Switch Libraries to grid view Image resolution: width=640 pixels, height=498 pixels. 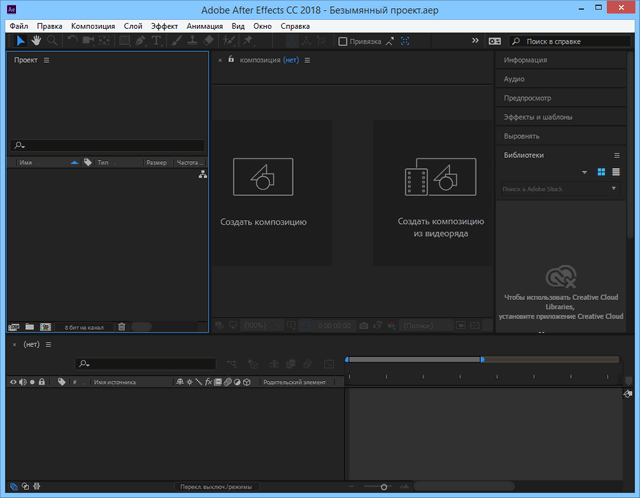point(602,172)
